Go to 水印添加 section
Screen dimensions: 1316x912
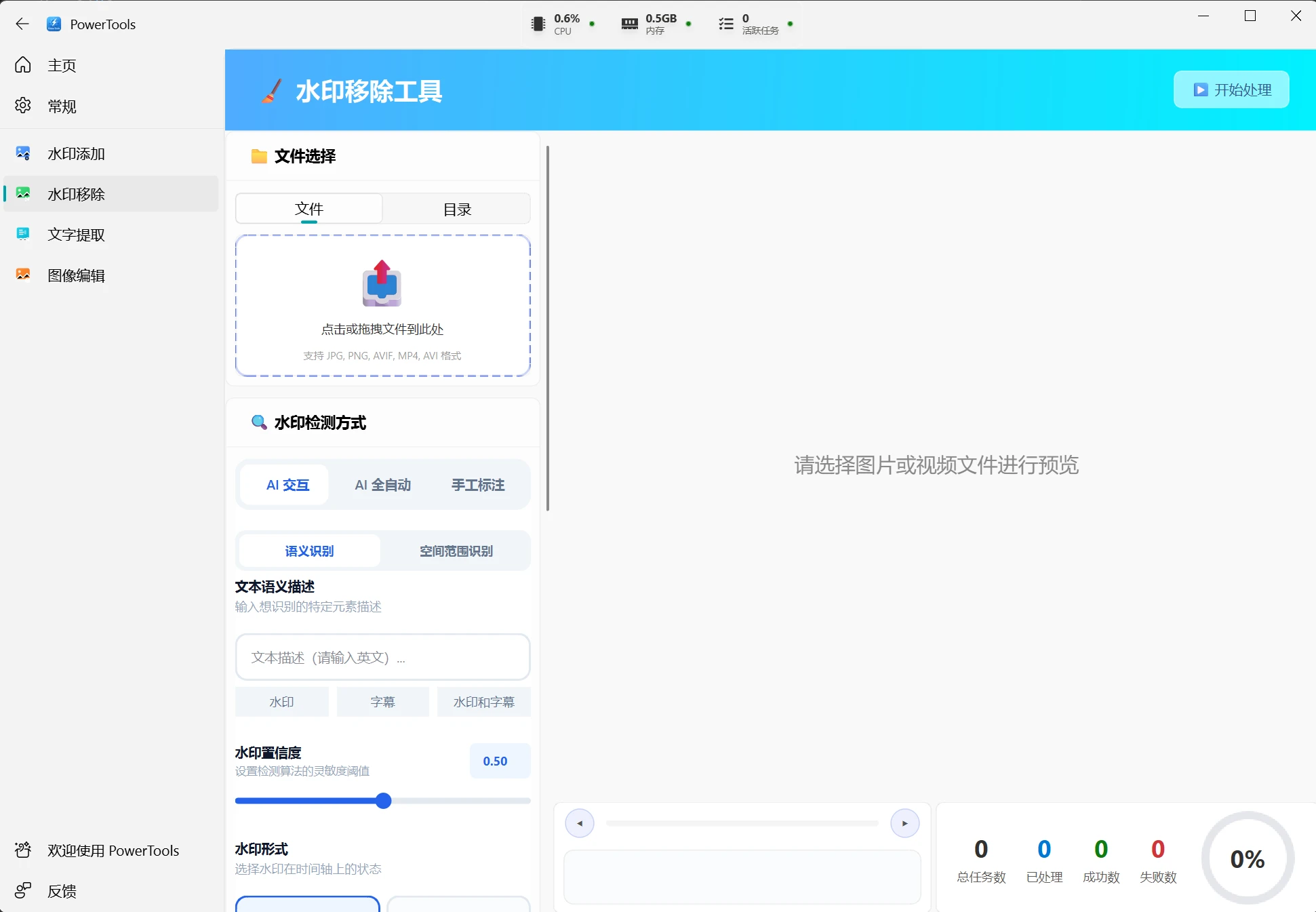pyautogui.click(x=111, y=153)
